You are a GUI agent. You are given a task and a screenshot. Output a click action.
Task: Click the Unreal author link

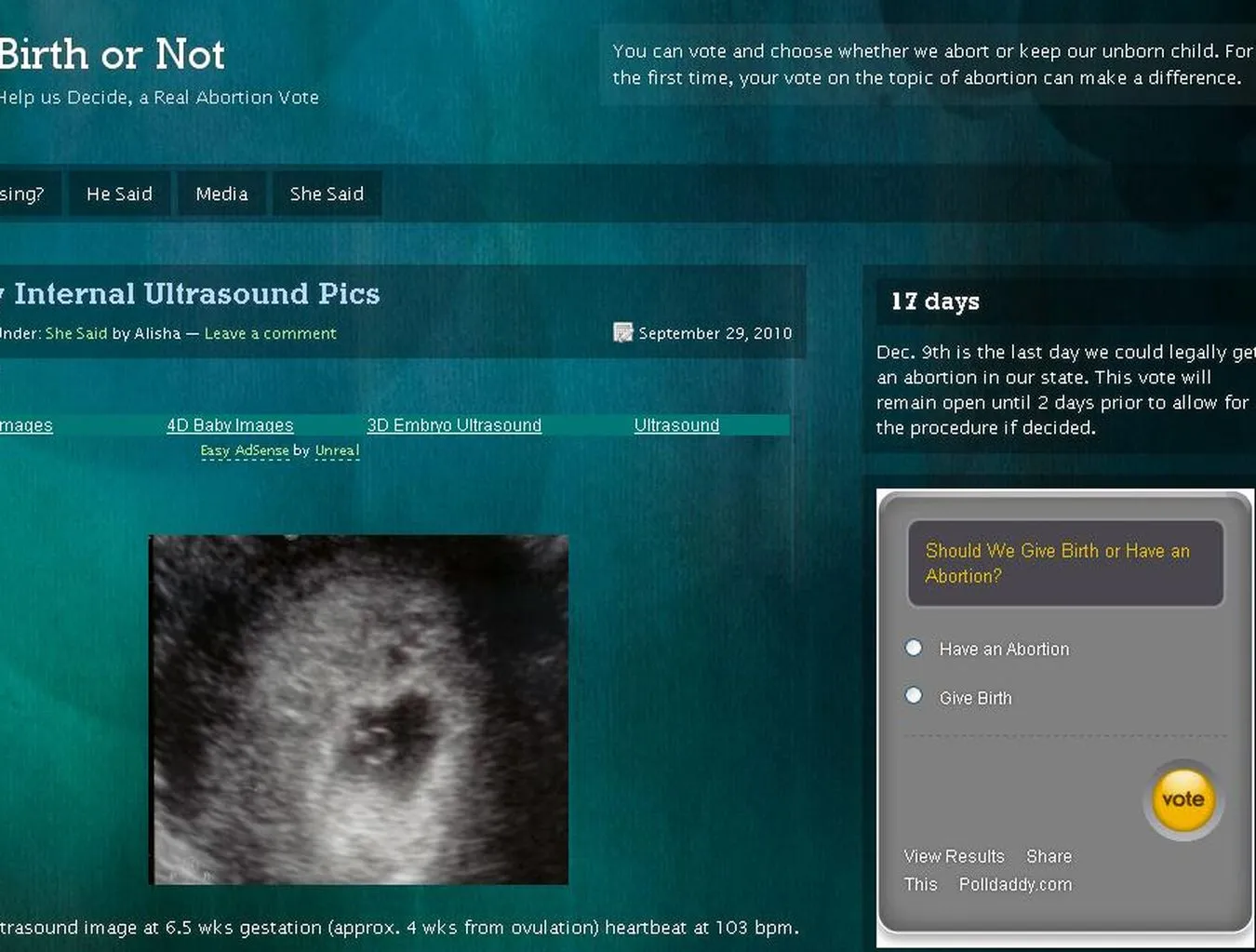pyautogui.click(x=337, y=450)
